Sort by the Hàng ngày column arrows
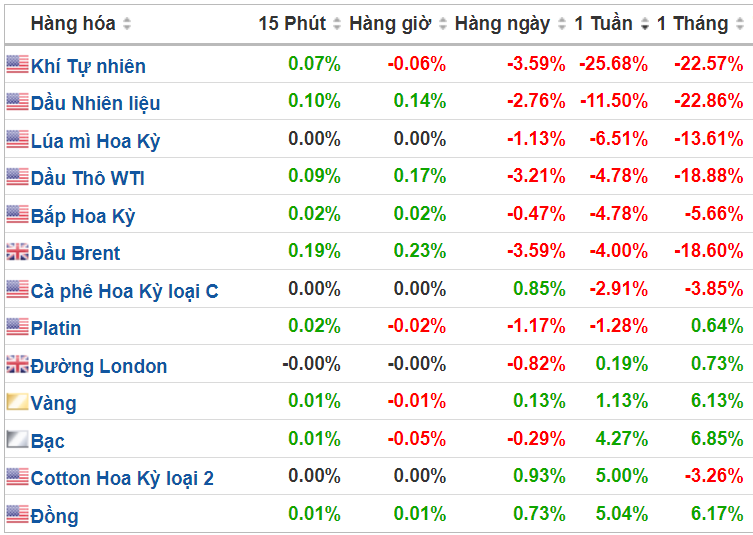Image resolution: width=753 pixels, height=535 pixels. 562,24
